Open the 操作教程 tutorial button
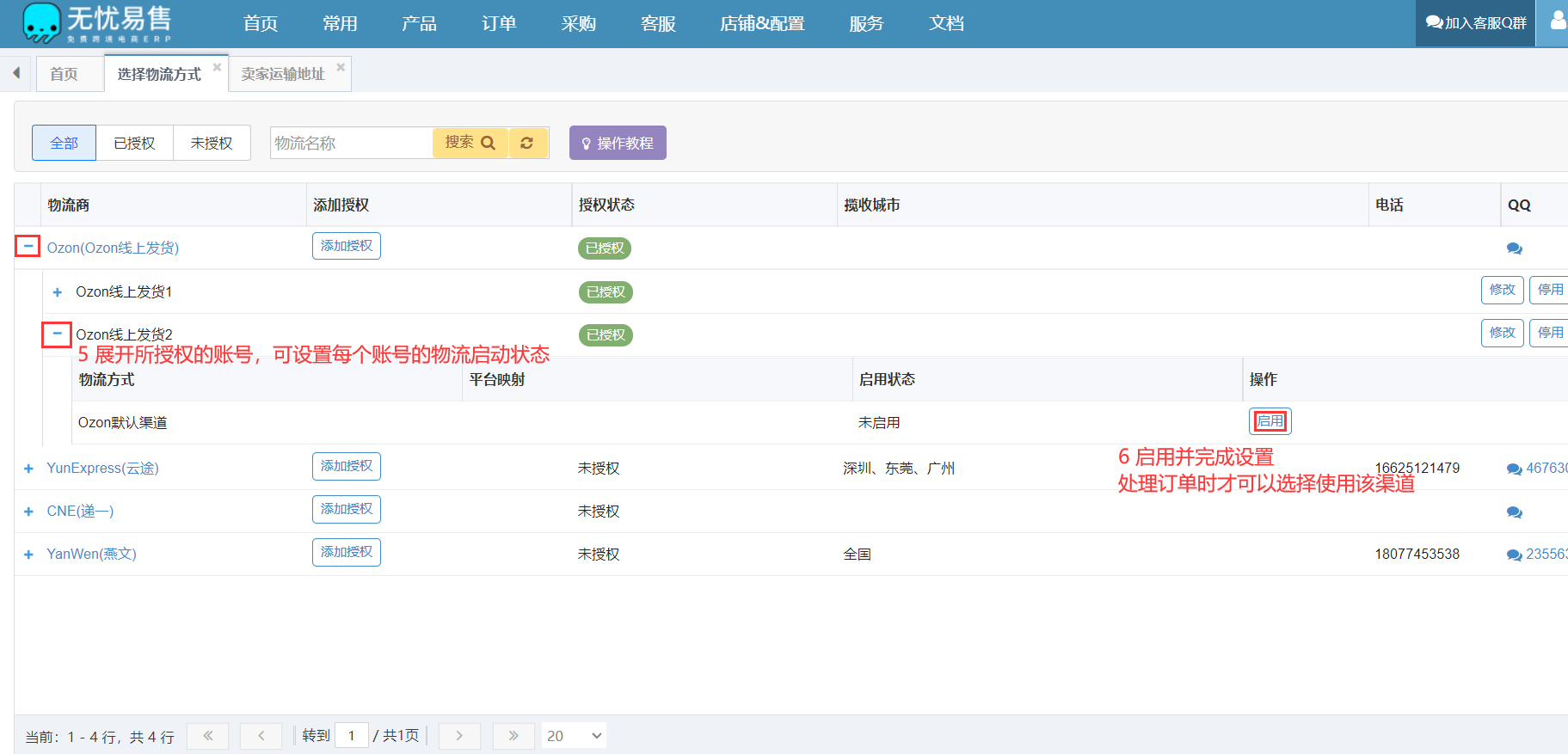 pos(618,143)
